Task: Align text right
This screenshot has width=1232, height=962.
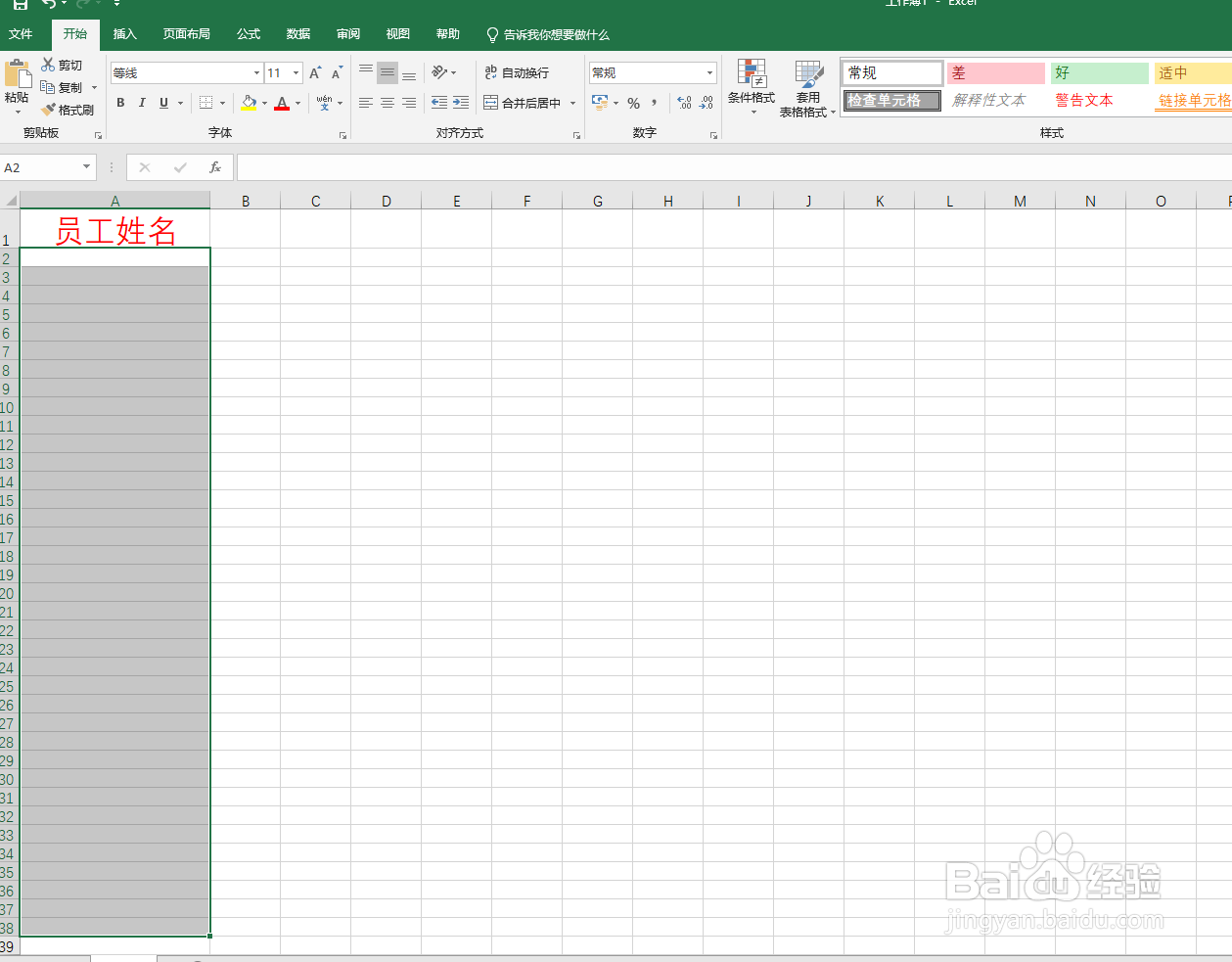Action: 409,103
